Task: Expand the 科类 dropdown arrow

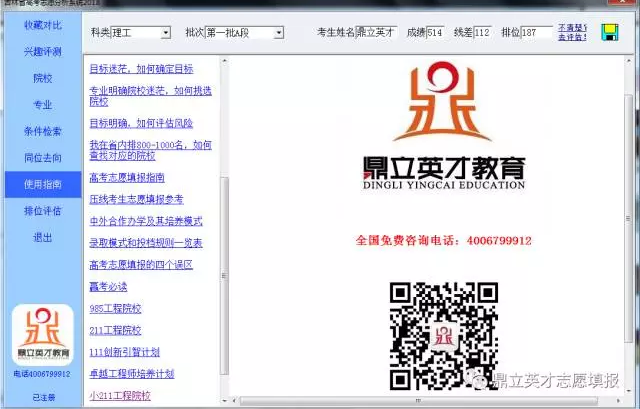Action: (165, 33)
